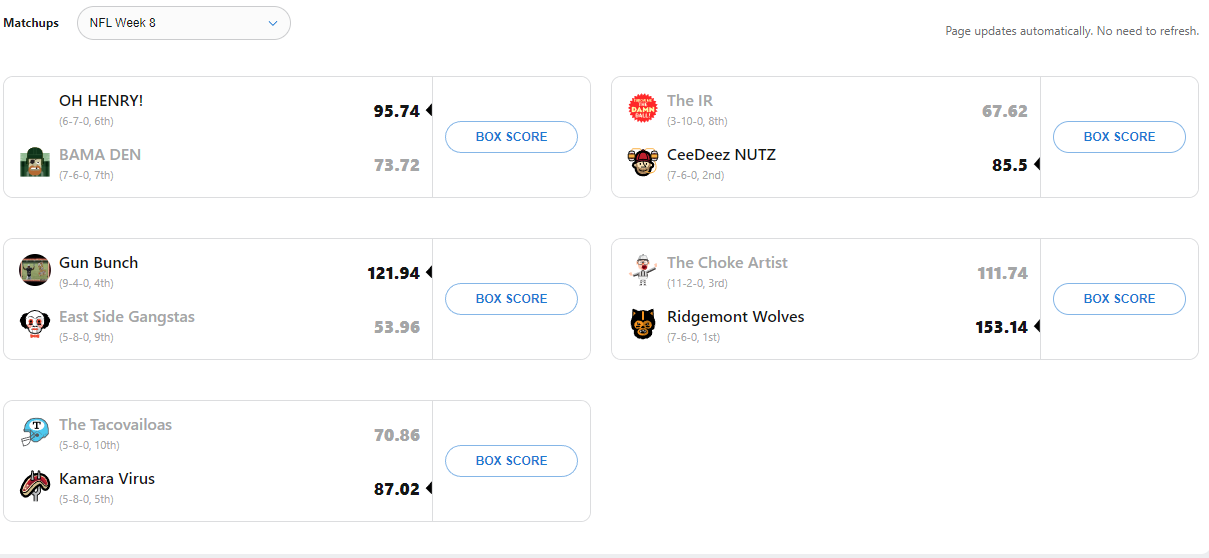1209x558 pixels.
Task: Click the Gun Bunch team logo
Action: (35, 270)
